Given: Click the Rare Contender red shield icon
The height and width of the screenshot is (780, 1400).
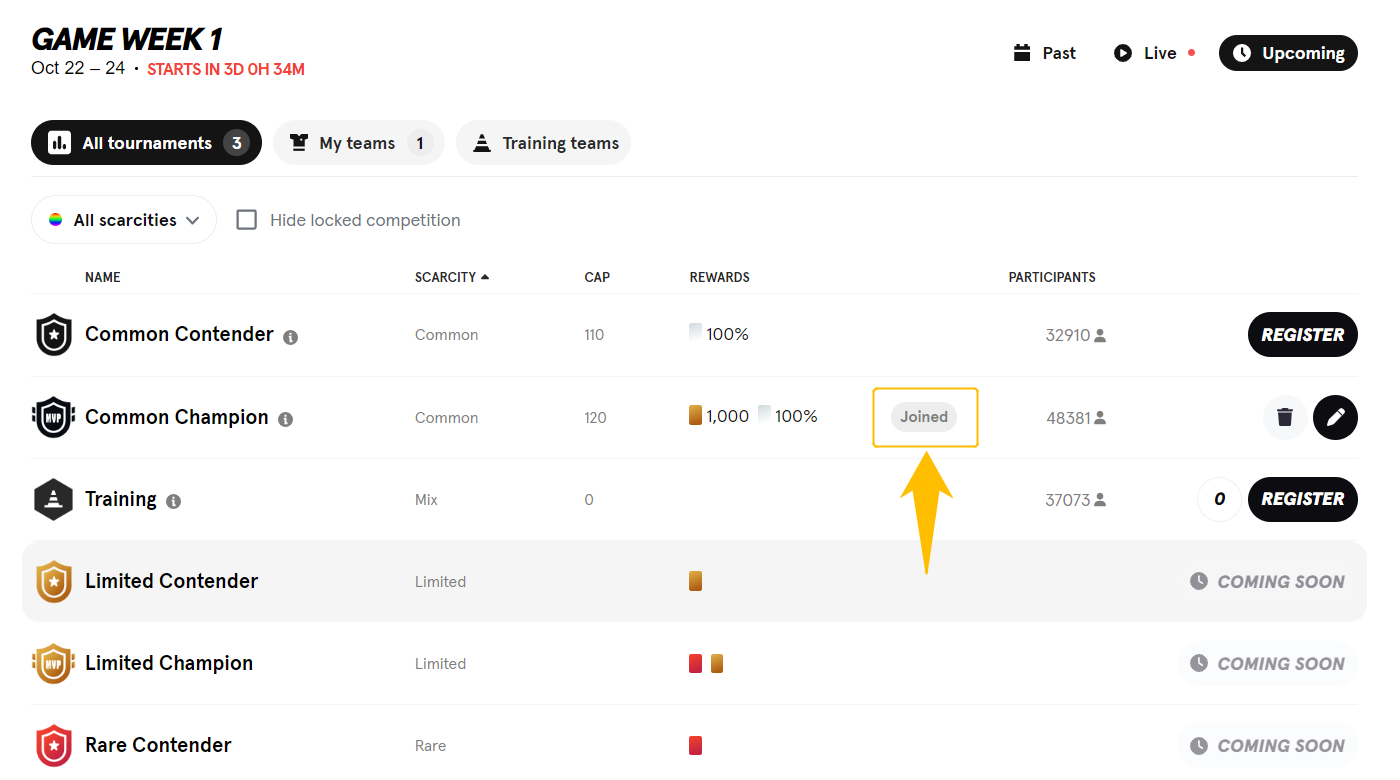Looking at the screenshot, I should point(54,745).
